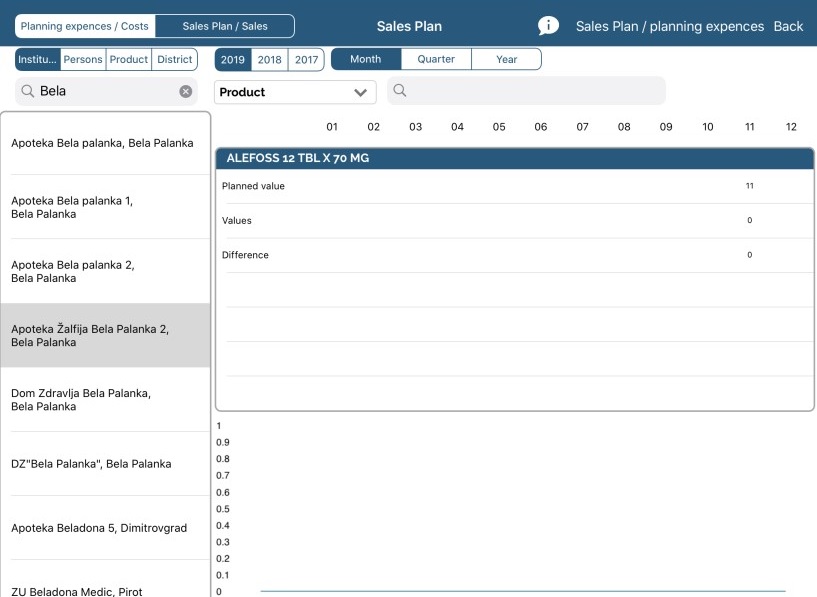Select Sales Plan / Sales segment

pos(225,26)
